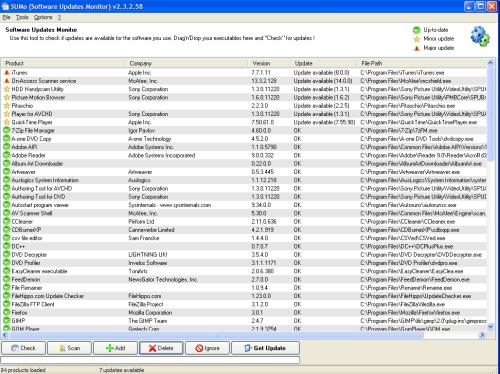Image resolution: width=500 pixels, height=374 pixels.
Task: Click the DVD Profiler product name
Action: (x=26, y=263)
